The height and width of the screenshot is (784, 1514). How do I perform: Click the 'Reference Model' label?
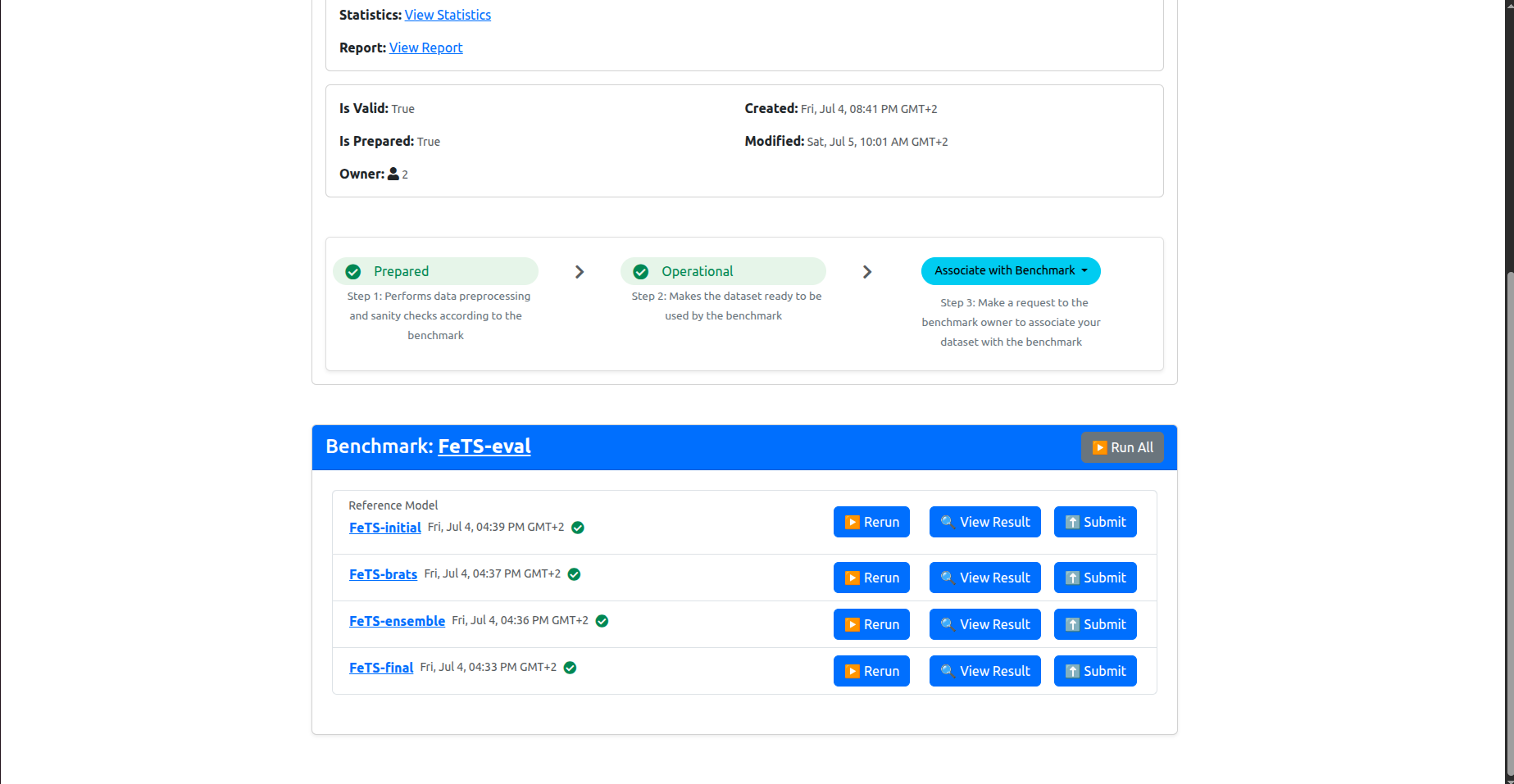(393, 505)
